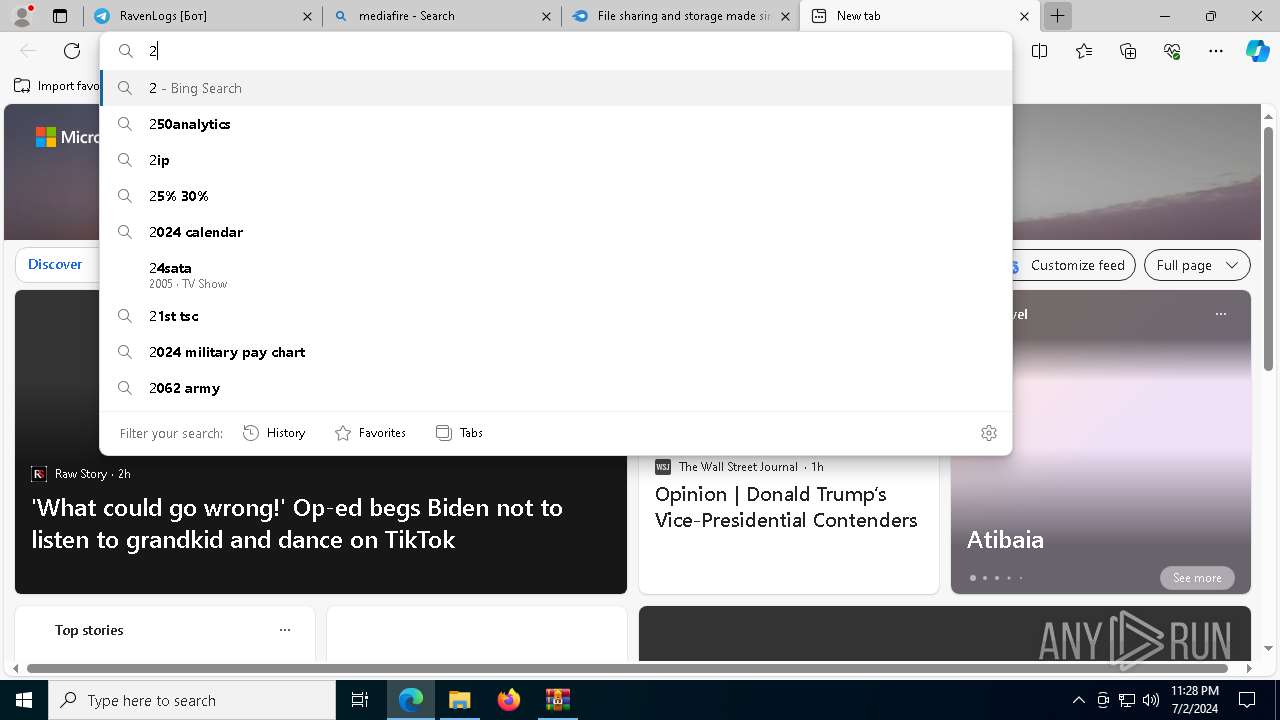Viewport: 1280px width, 720px height.
Task: Open Browser essentials heart icon
Action: [x=1172, y=51]
